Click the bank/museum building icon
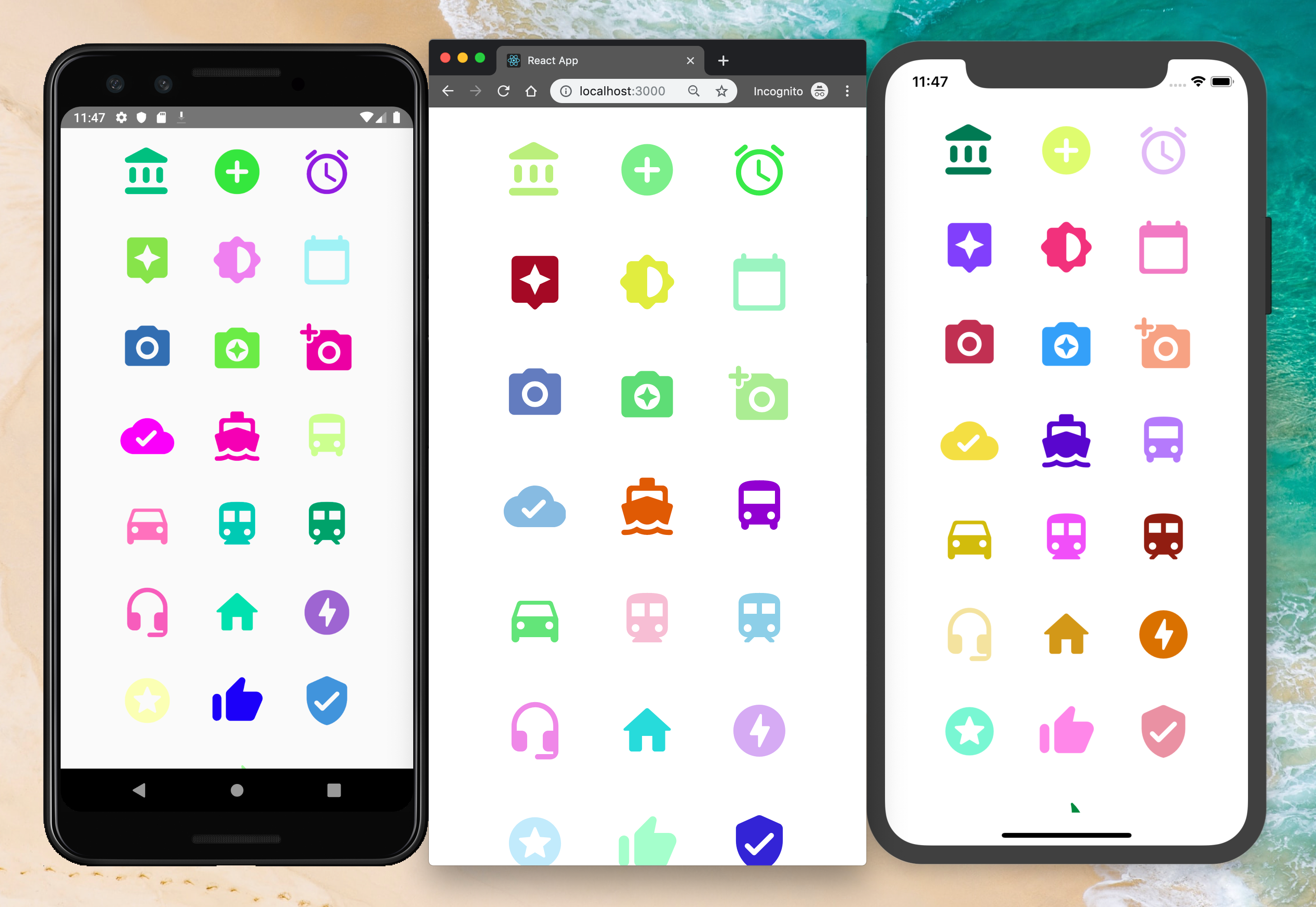This screenshot has width=1316, height=907. click(x=145, y=170)
